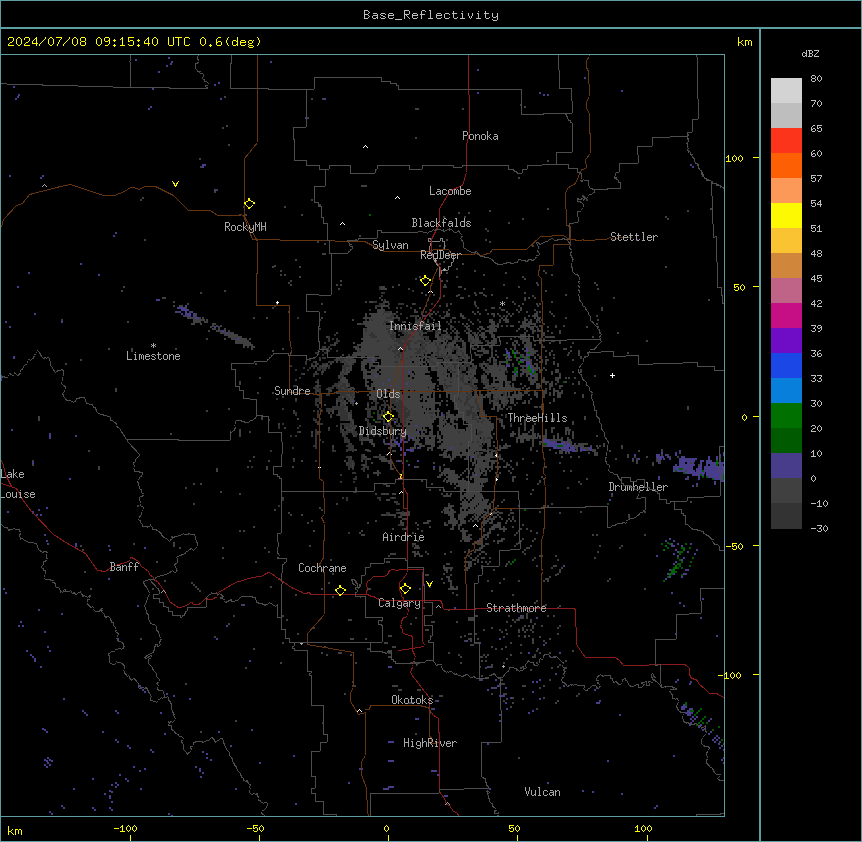
Task: Click the Base_Reflectivity title
Action: [431, 15]
